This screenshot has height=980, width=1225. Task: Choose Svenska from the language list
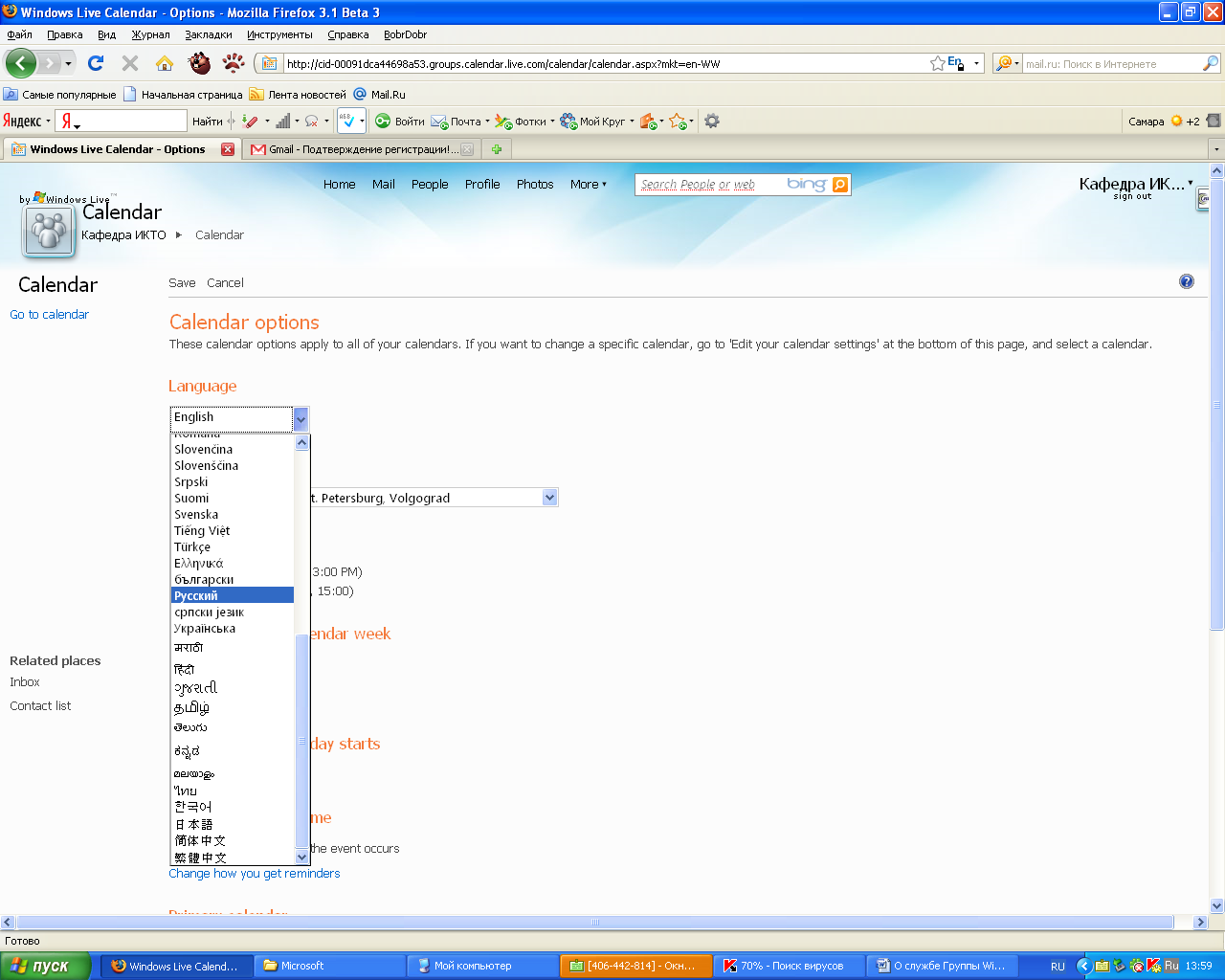pos(233,515)
